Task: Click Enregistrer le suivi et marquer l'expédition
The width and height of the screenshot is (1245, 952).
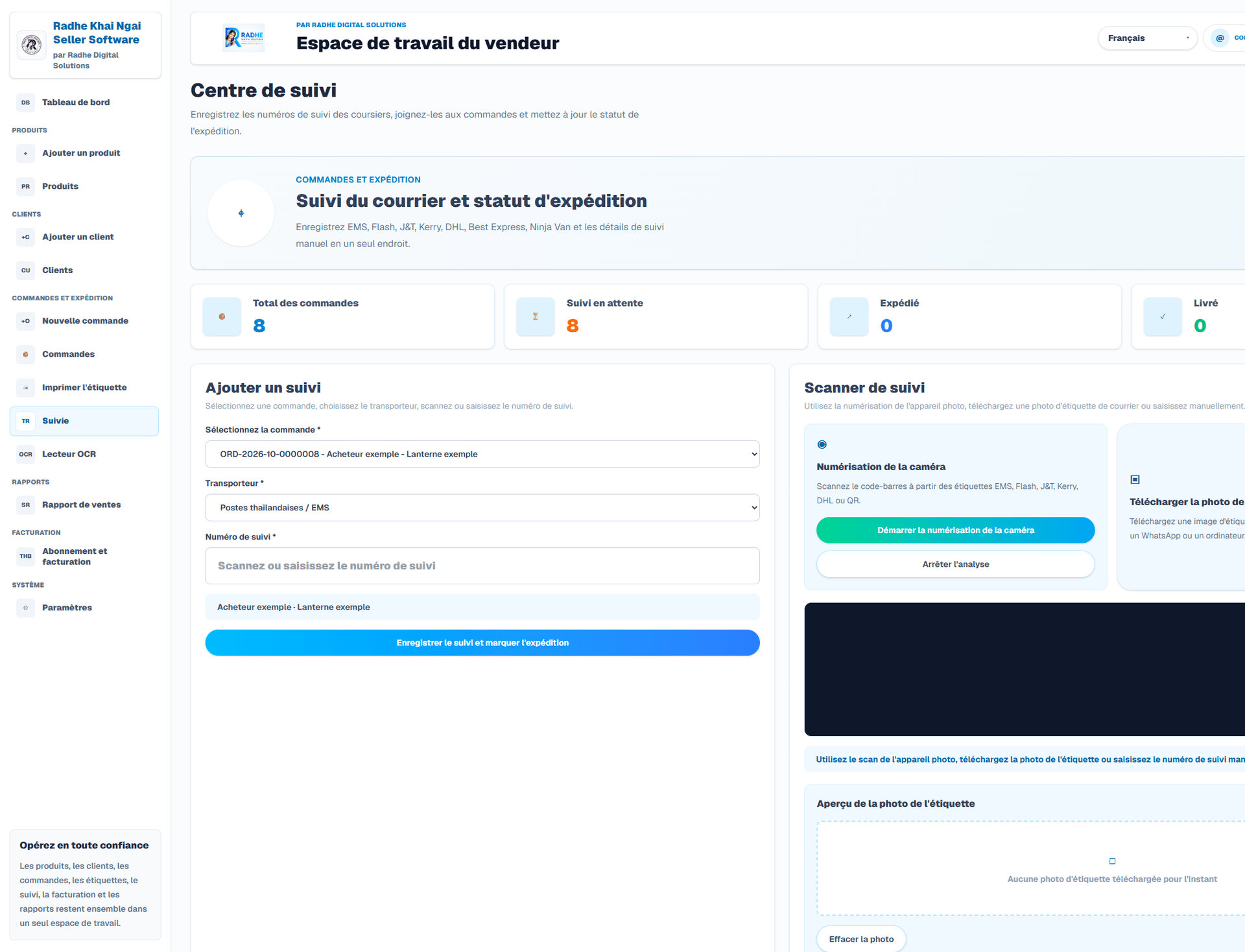Action: pyautogui.click(x=482, y=643)
